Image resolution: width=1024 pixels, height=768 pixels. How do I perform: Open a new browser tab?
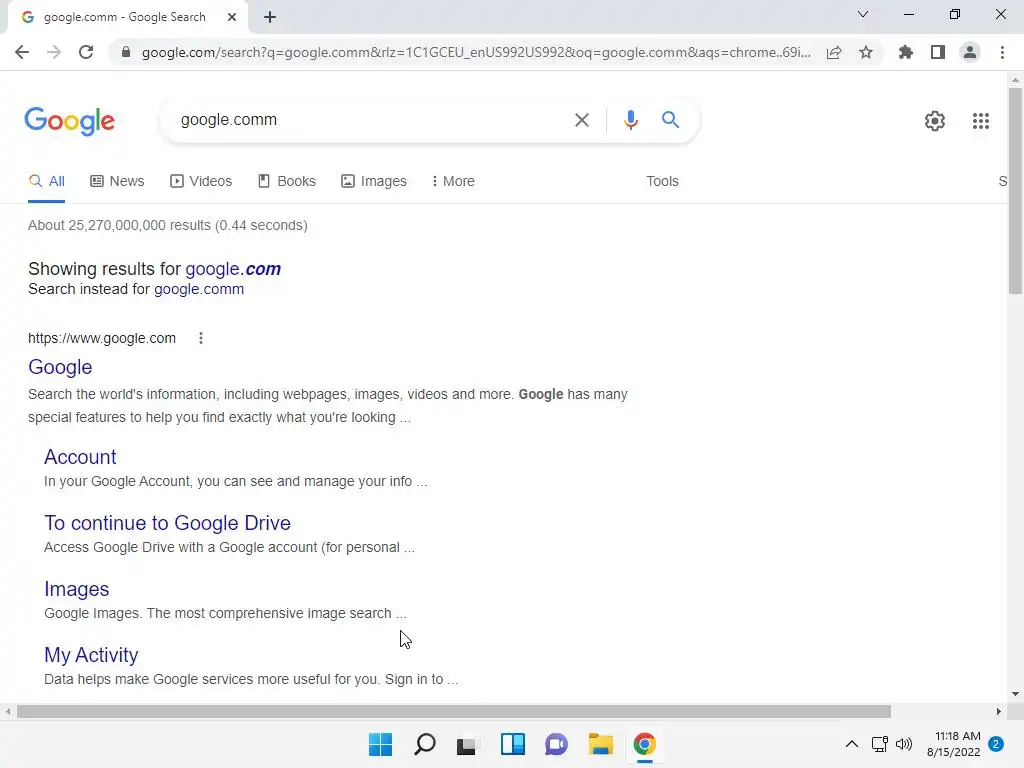tap(270, 17)
